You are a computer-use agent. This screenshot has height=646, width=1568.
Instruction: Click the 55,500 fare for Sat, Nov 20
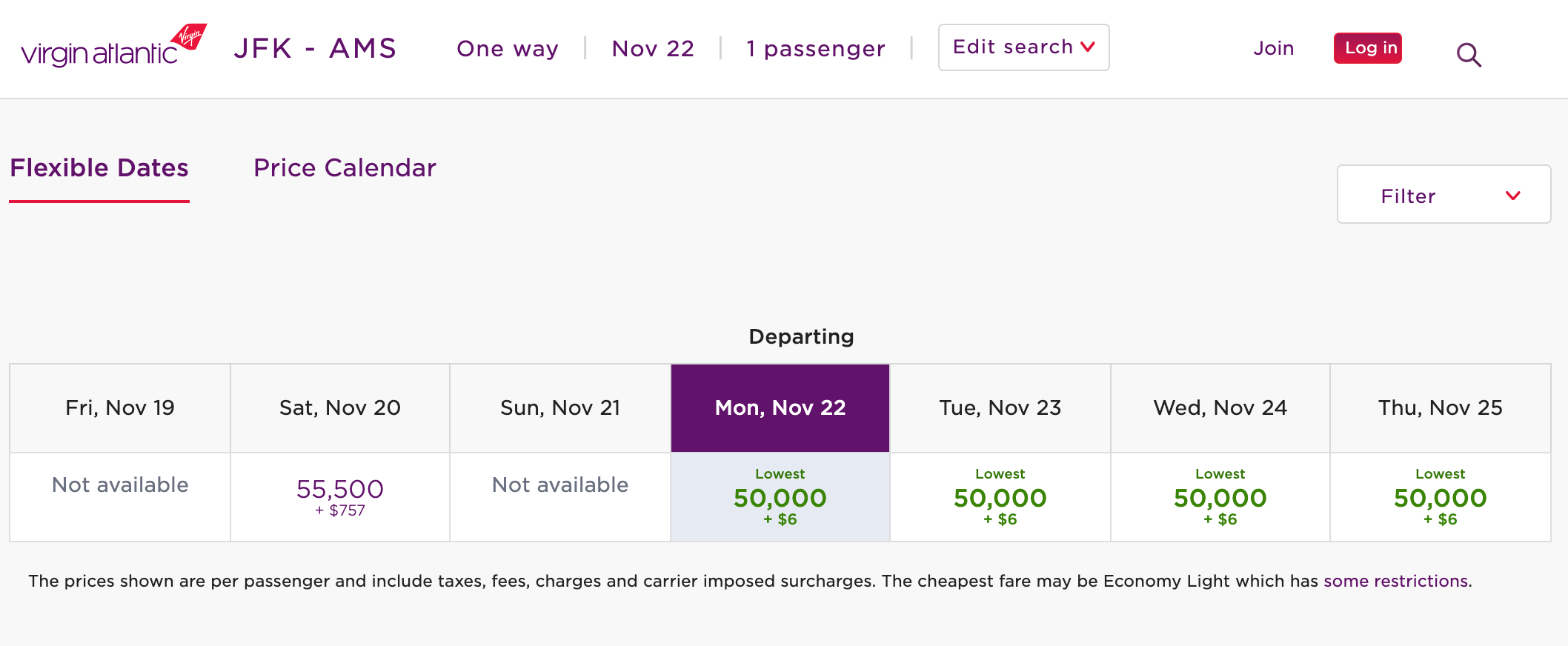point(340,495)
